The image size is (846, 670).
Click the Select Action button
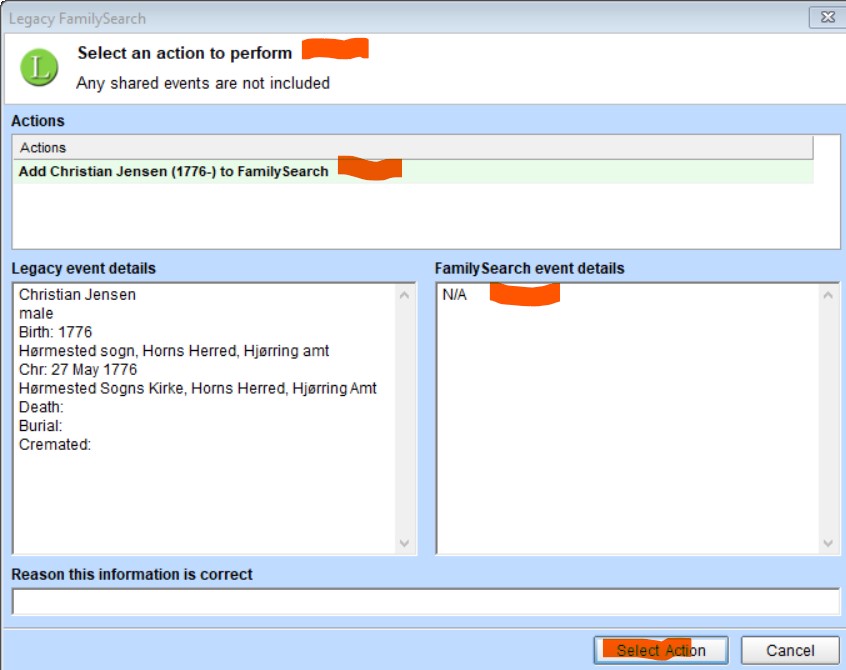(661, 651)
